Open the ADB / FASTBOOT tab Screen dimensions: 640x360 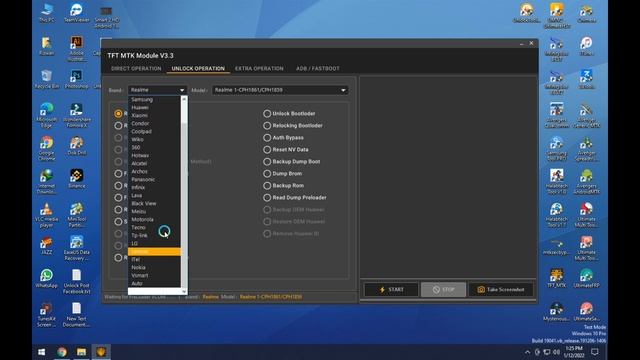coord(318,68)
